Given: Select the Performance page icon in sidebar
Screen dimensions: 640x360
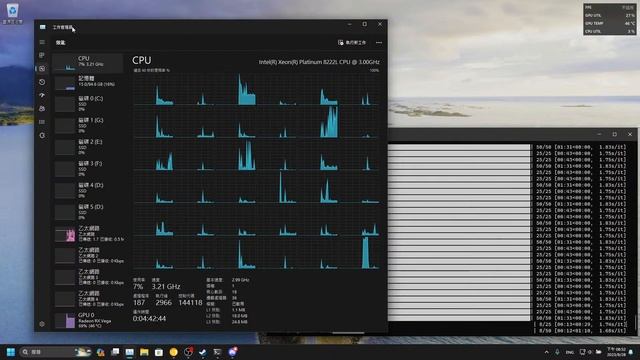Looking at the screenshot, I should click(x=42, y=69).
